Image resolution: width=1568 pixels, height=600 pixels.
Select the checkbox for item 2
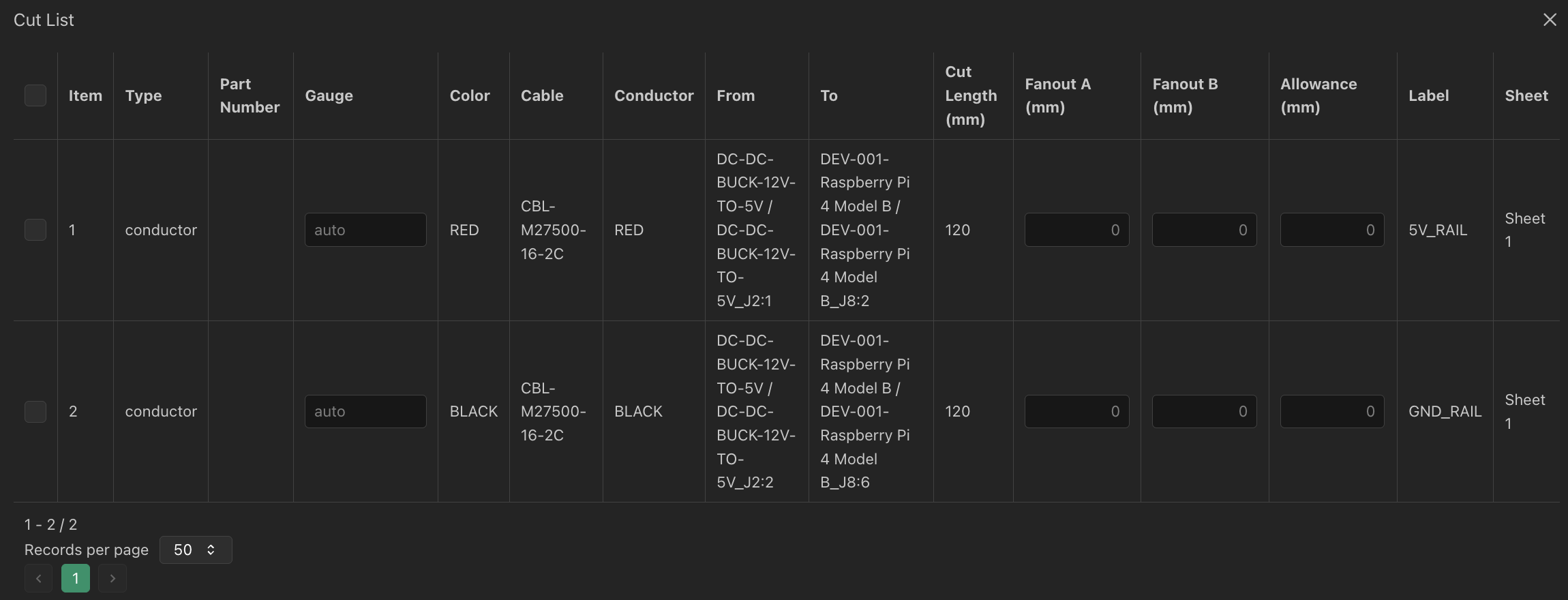pyautogui.click(x=35, y=411)
